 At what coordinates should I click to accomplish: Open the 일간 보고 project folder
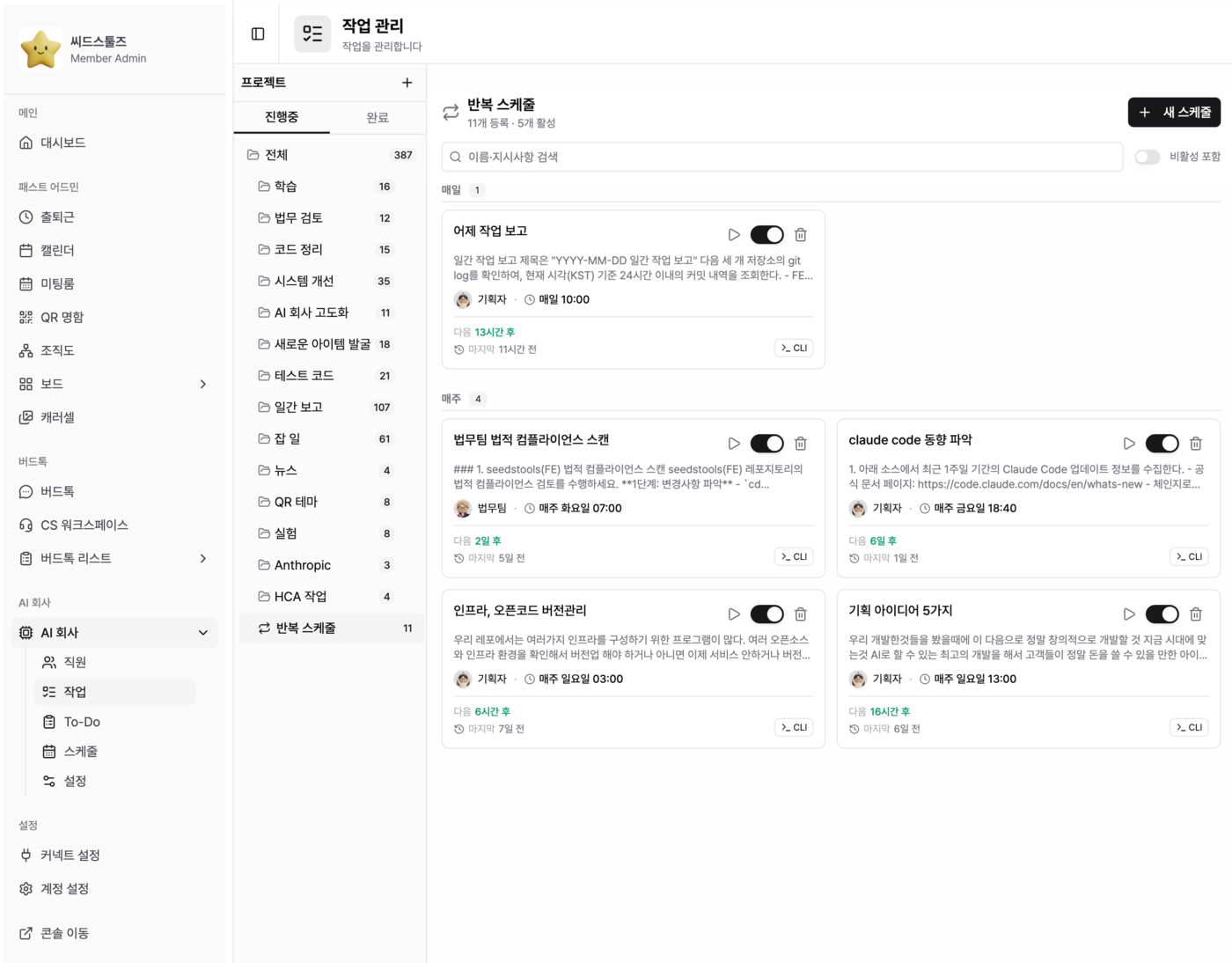[x=330, y=408]
